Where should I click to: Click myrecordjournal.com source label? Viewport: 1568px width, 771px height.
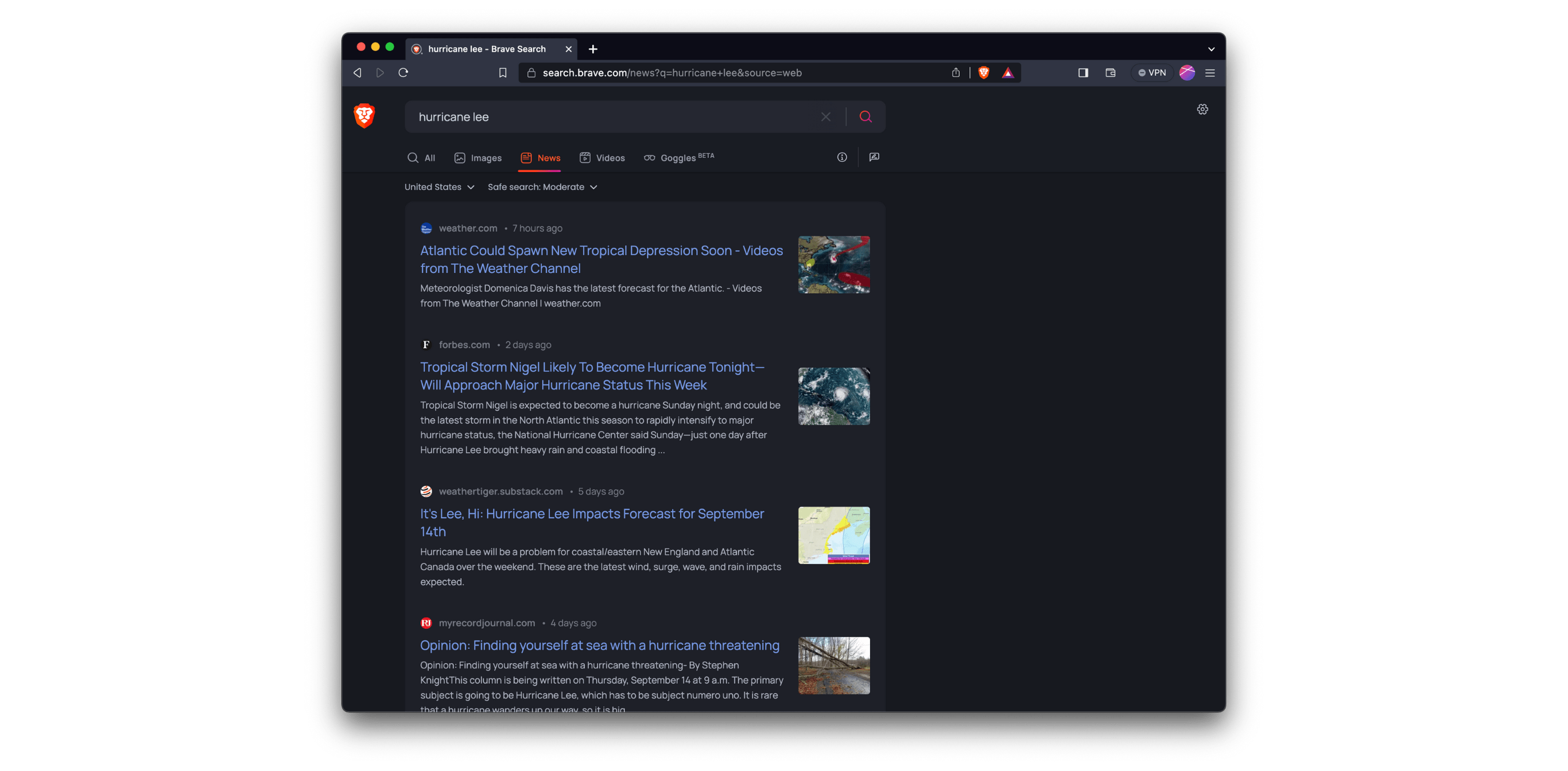[x=486, y=624]
